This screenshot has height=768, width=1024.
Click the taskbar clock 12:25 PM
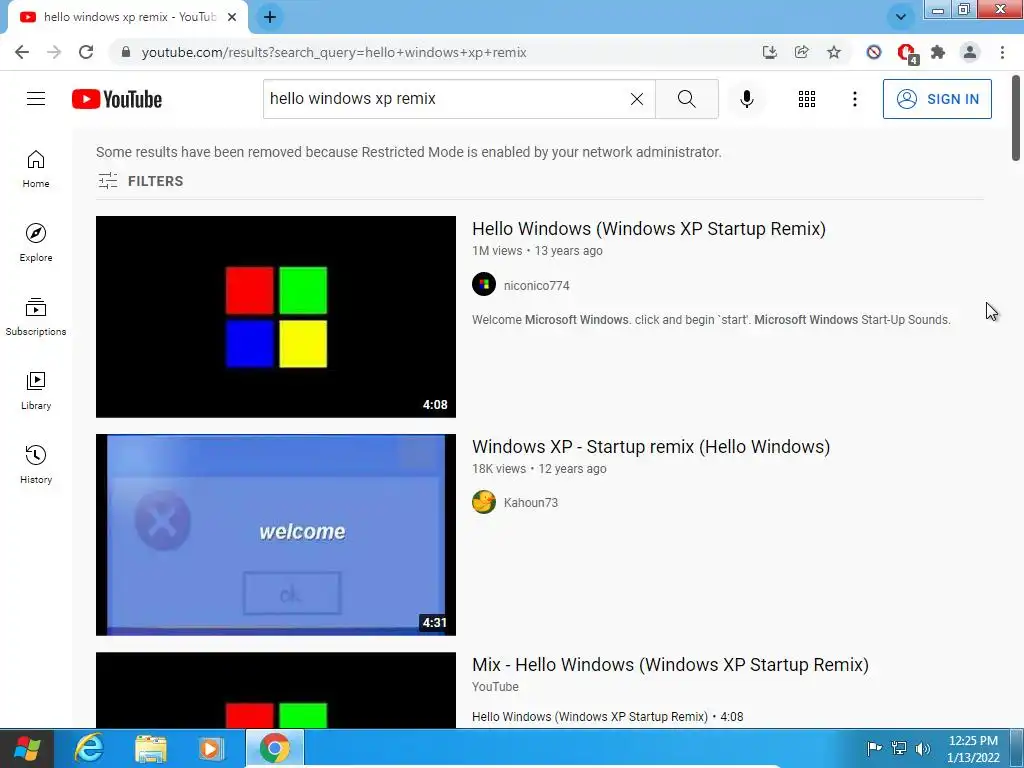tap(973, 741)
